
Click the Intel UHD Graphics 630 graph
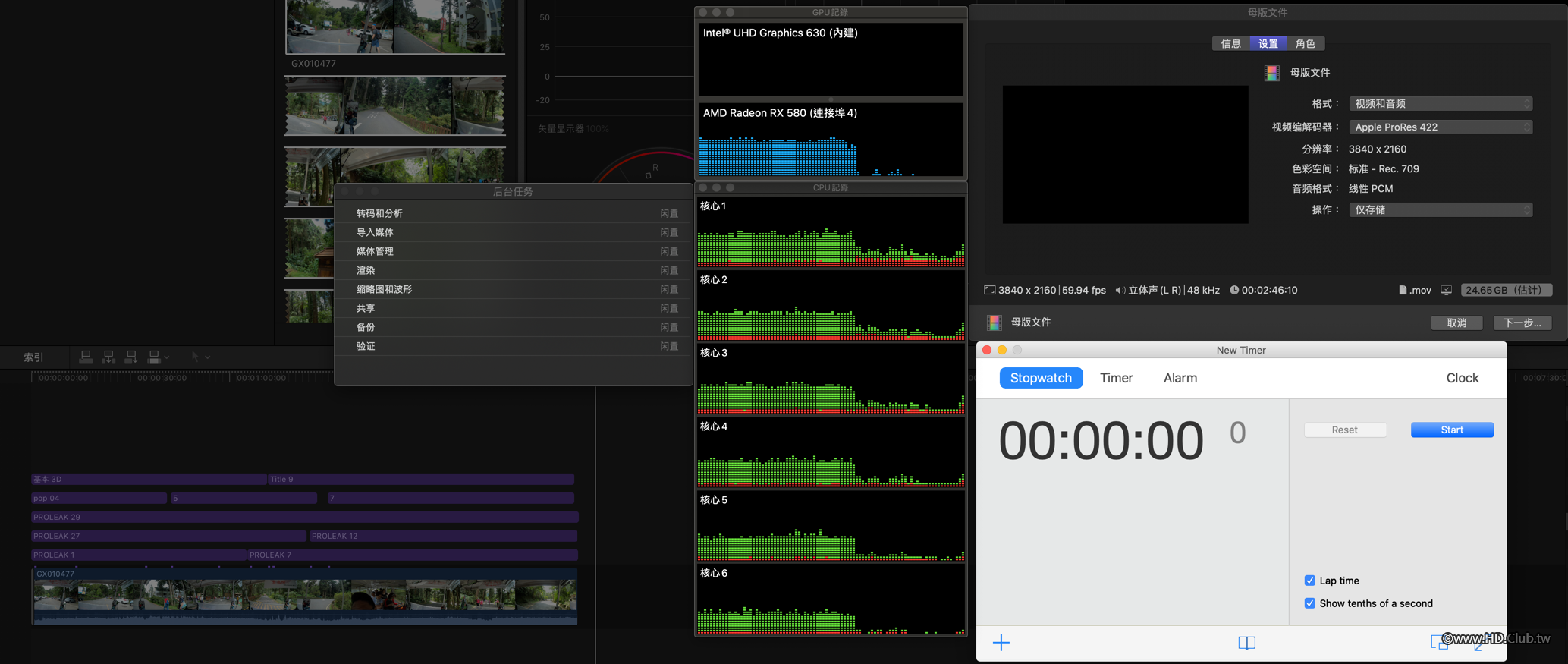coord(831,59)
